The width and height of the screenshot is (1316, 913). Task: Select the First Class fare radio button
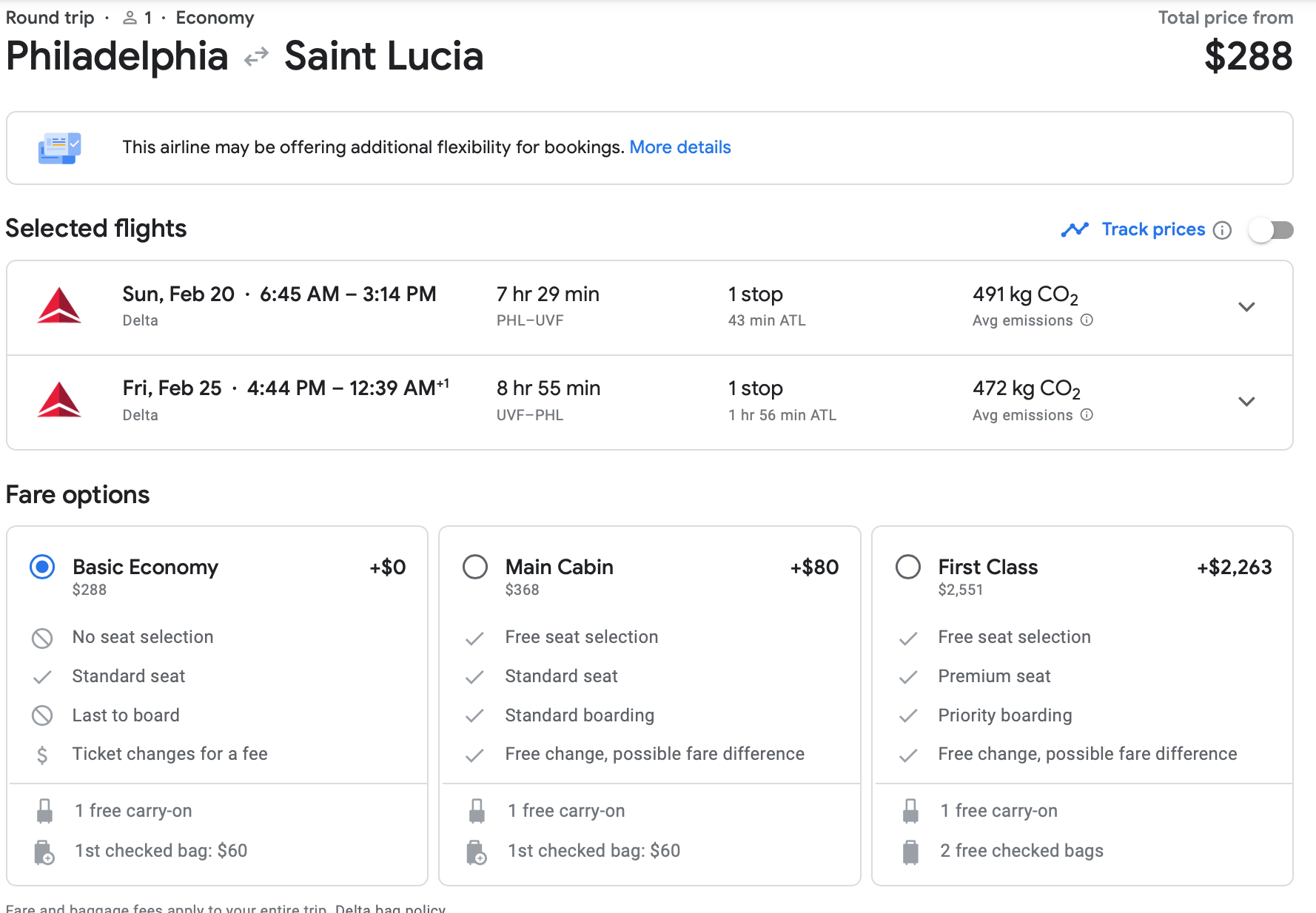(x=908, y=567)
